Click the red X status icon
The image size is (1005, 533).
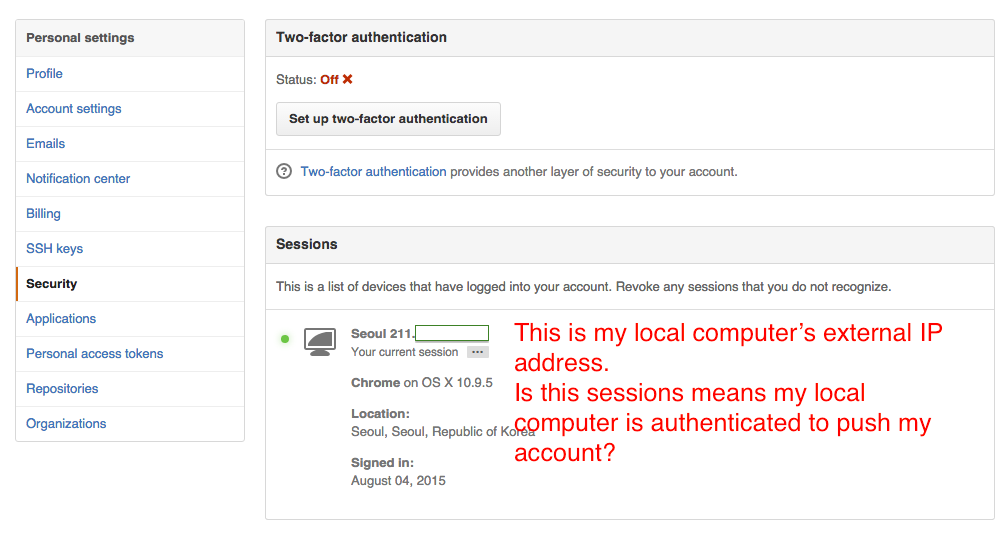347,79
